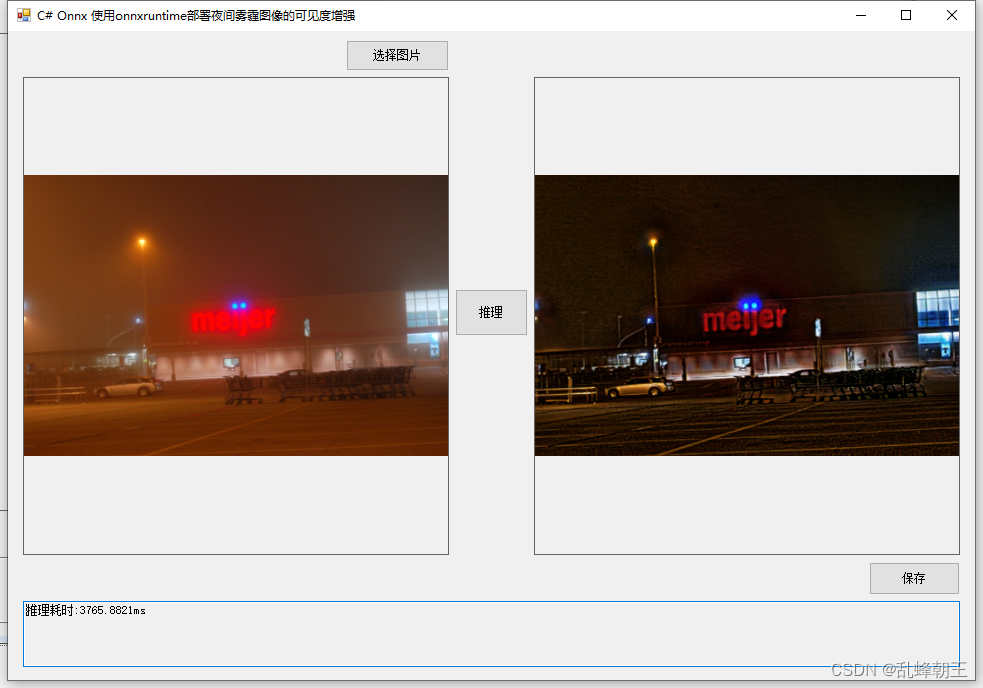Viewport: 983px width, 688px height.
Task: Run inference using the 推理 button
Action: pyautogui.click(x=491, y=312)
